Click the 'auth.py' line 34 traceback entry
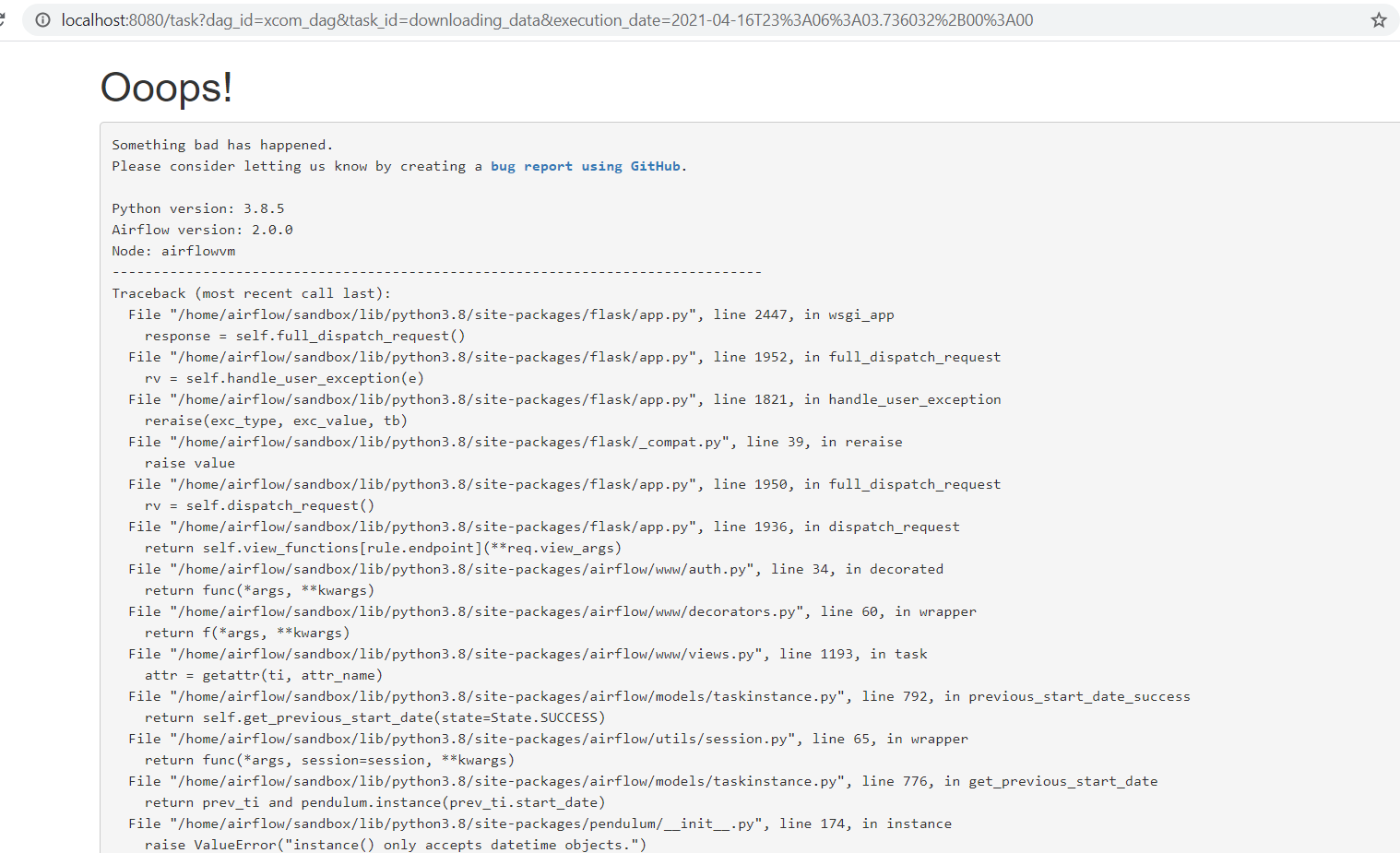The height and width of the screenshot is (853, 1400). [x=536, y=569]
